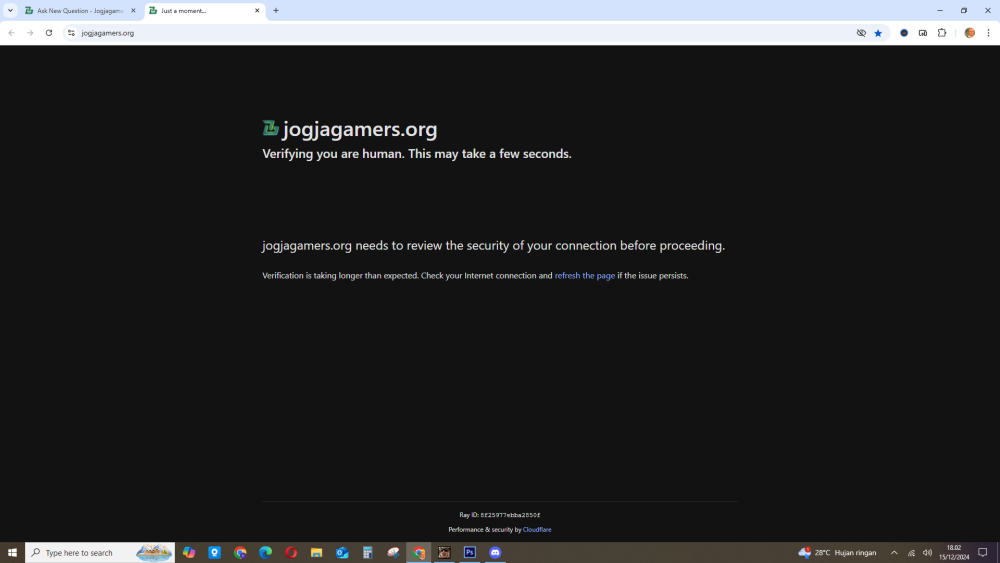Viewport: 1000px width, 563px height.
Task: Expand the tab search dropdown arrow
Action: [10, 10]
